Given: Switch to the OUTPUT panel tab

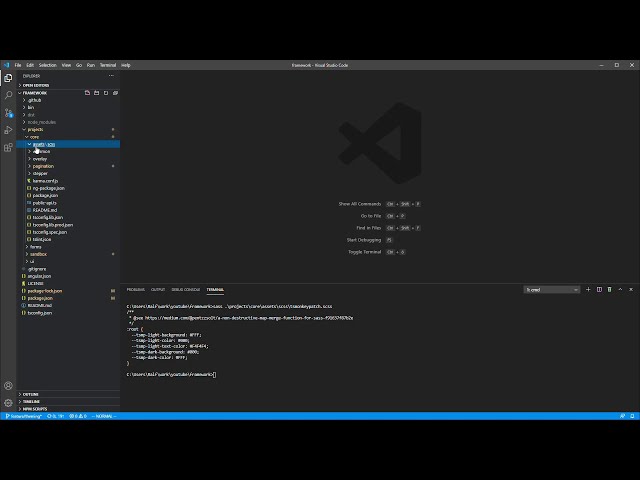Looking at the screenshot, I should coord(158,289).
